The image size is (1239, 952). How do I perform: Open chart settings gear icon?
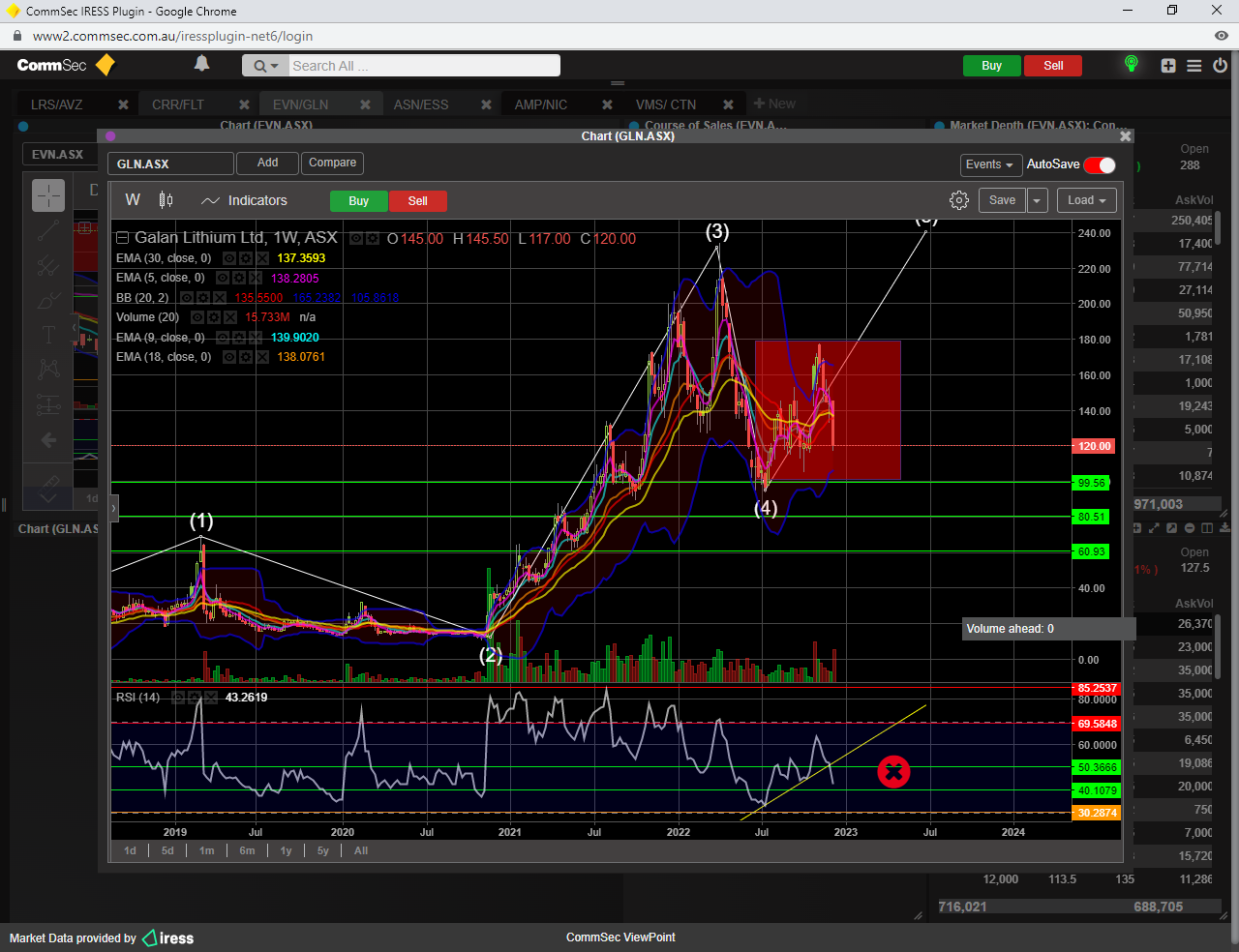coord(959,200)
